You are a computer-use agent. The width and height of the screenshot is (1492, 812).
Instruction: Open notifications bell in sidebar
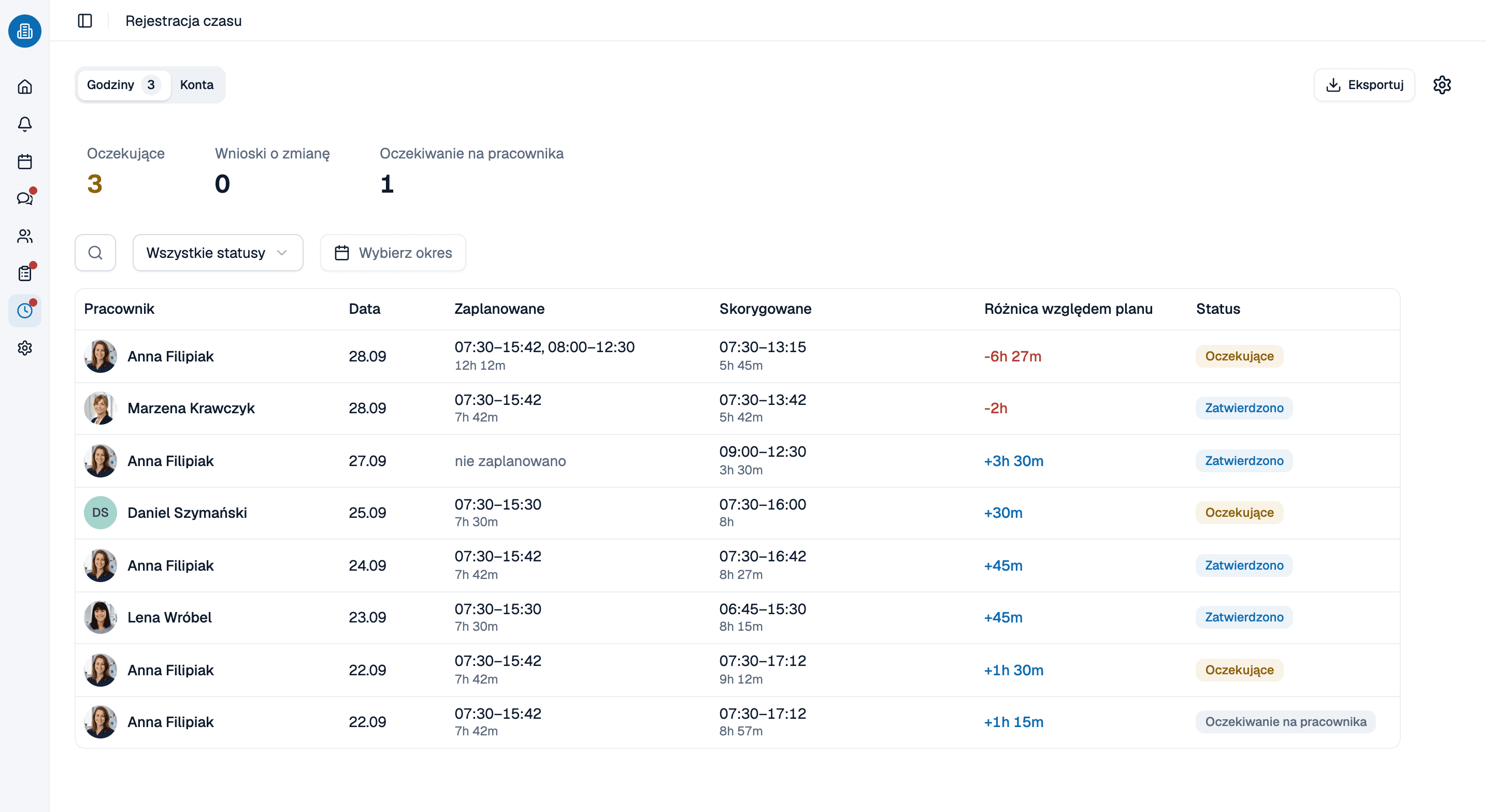coord(24,124)
